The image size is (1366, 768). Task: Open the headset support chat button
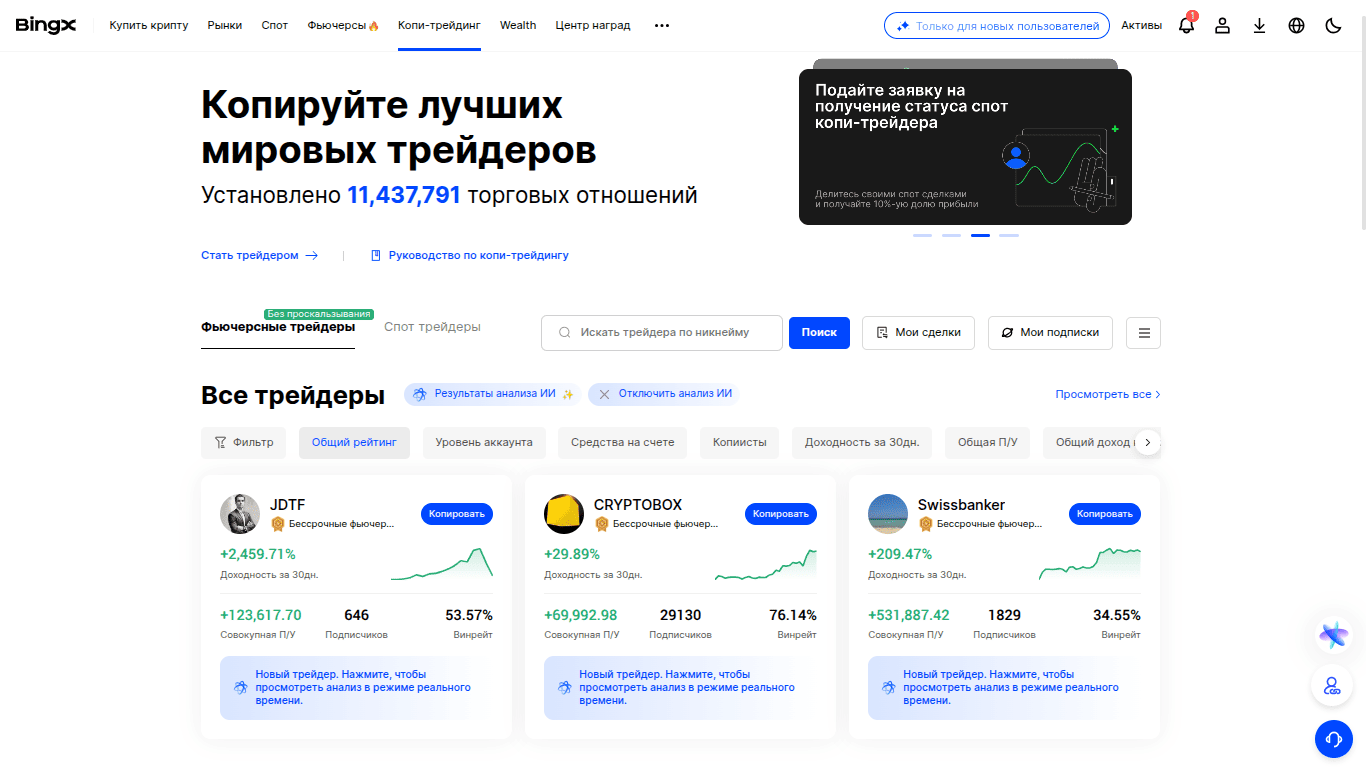coord(1333,739)
